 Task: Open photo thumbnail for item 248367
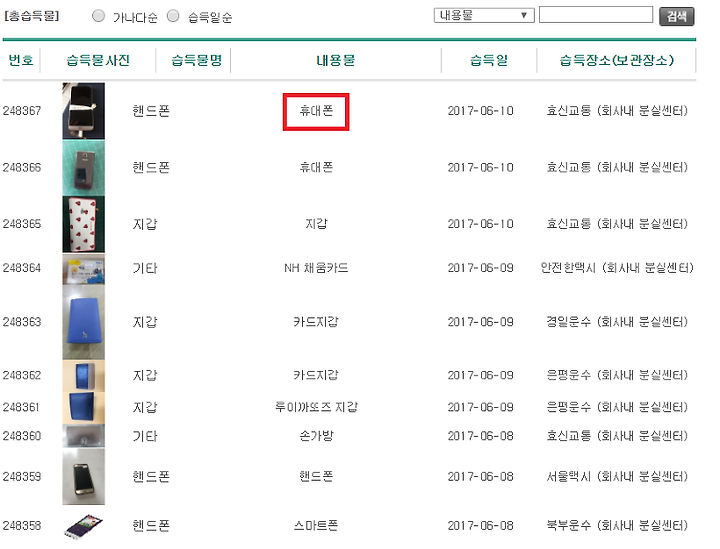(84, 111)
